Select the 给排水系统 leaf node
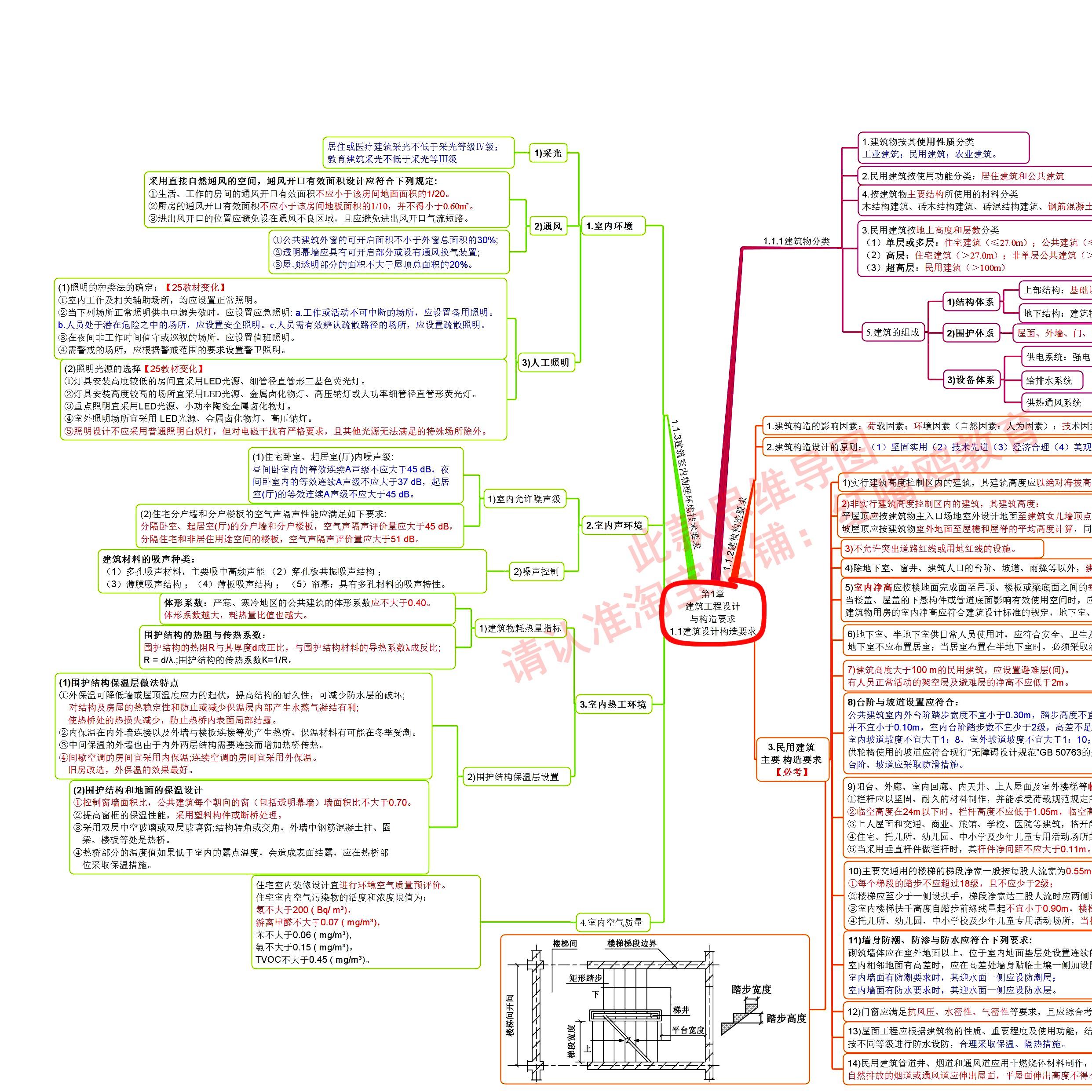This screenshot has height=1092, width=1092. [x=1053, y=380]
